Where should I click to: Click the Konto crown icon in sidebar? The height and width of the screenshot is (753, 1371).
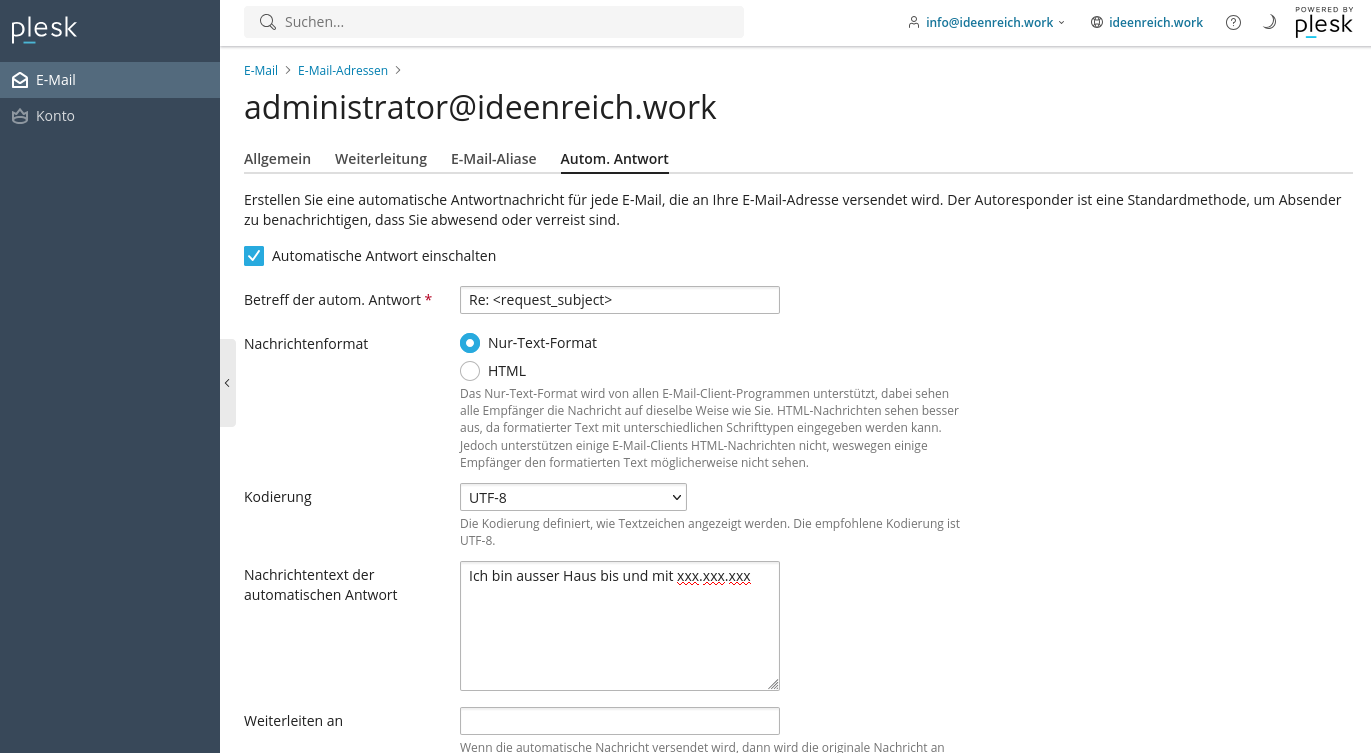(20, 116)
